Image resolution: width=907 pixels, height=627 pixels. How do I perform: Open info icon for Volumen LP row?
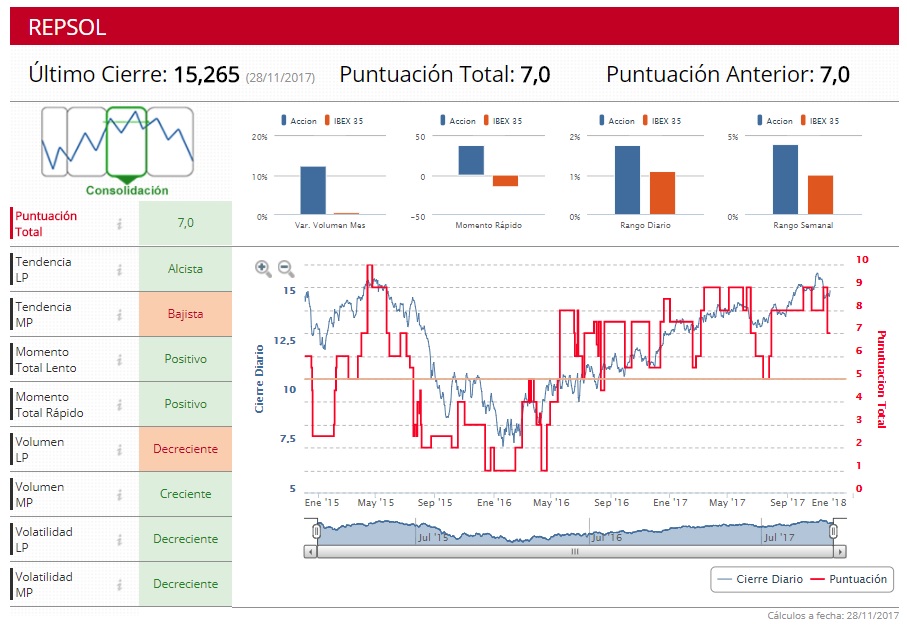[120, 449]
